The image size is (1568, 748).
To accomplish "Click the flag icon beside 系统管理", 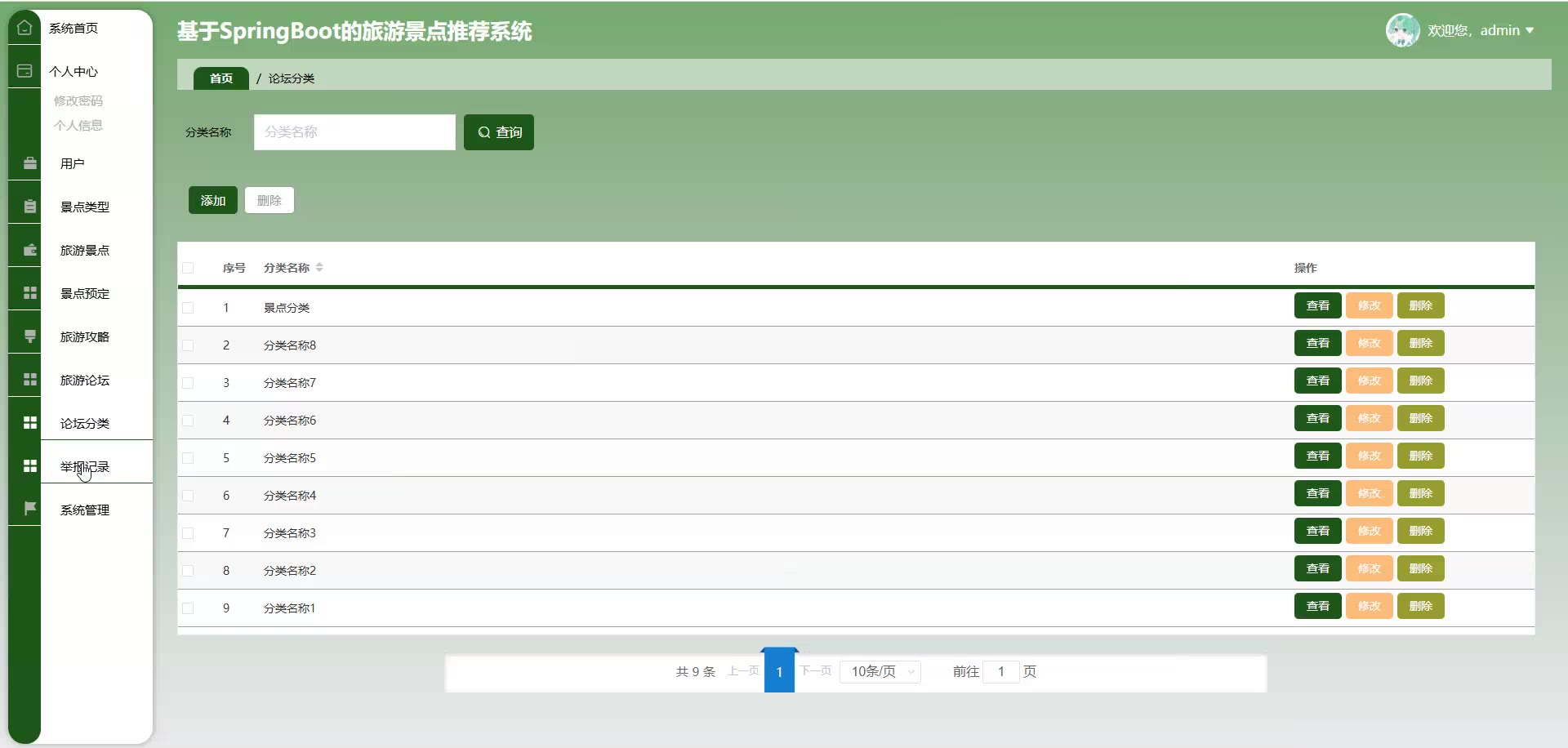I will (30, 509).
